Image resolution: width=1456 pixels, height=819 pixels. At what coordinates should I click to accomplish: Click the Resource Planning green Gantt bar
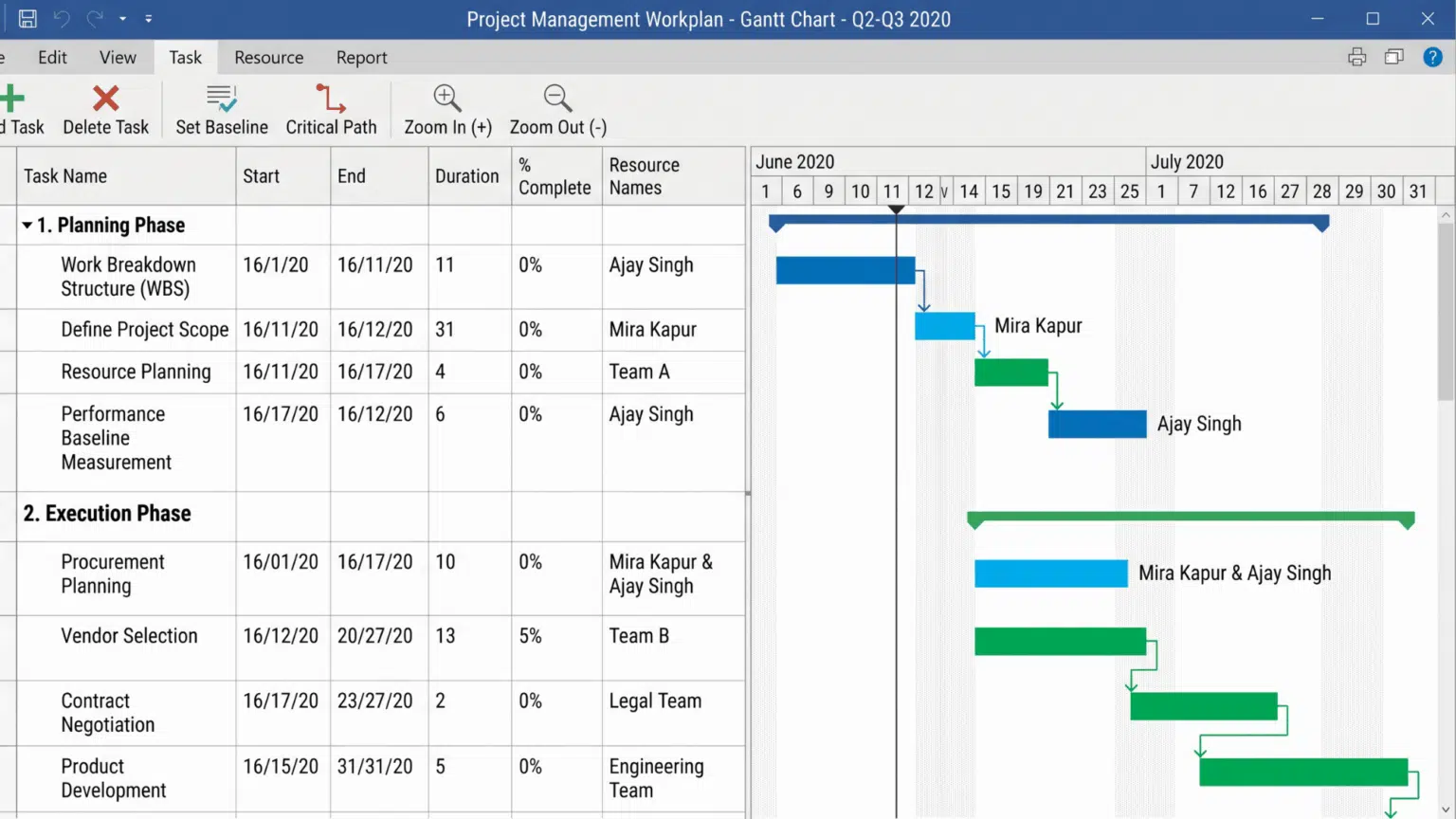[x=1011, y=372]
